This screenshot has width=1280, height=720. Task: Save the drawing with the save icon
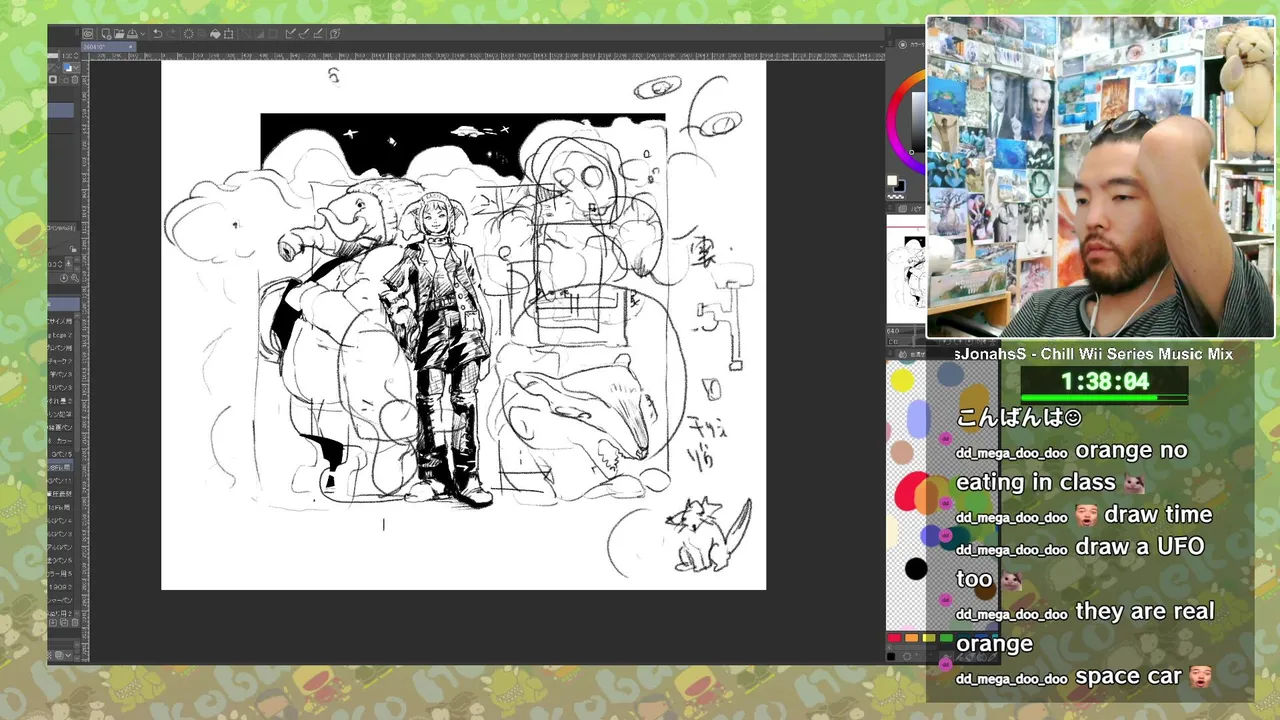tap(132, 34)
